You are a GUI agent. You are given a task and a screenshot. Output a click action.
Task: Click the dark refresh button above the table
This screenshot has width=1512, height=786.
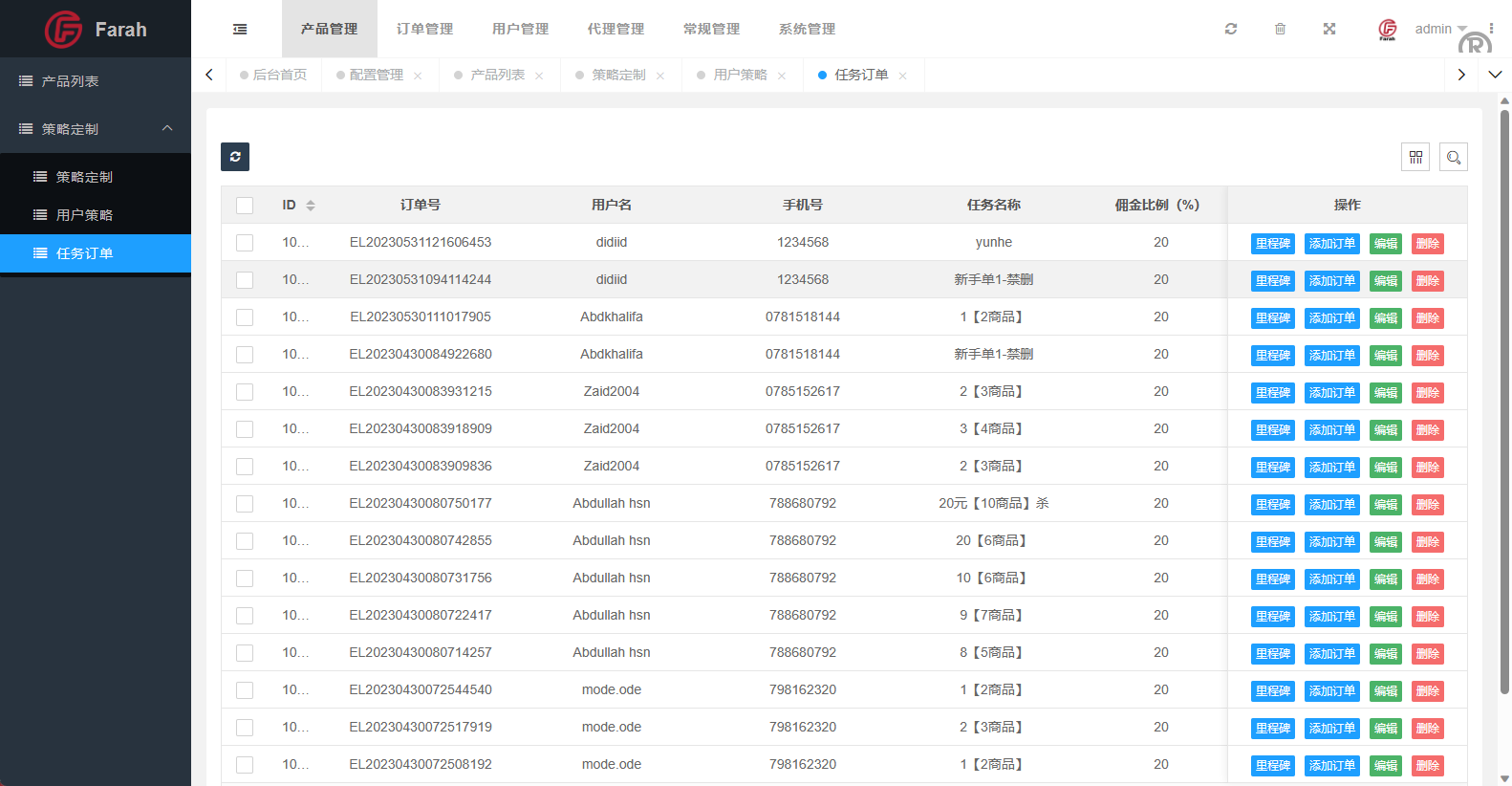(x=235, y=157)
